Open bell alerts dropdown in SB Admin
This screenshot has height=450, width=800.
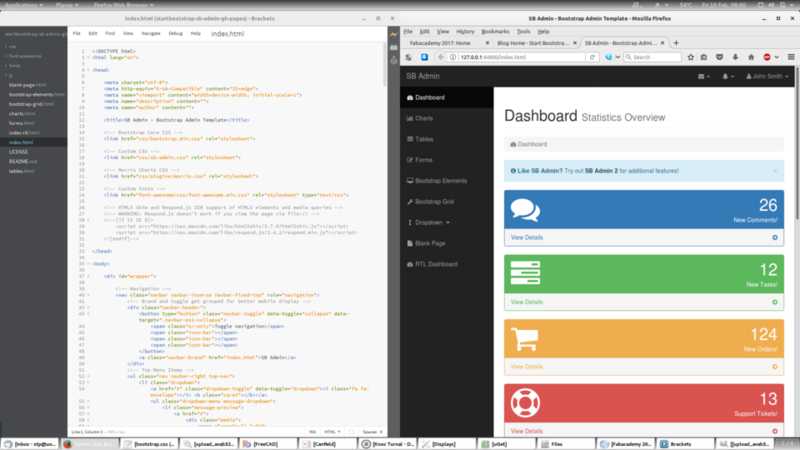[x=728, y=77]
